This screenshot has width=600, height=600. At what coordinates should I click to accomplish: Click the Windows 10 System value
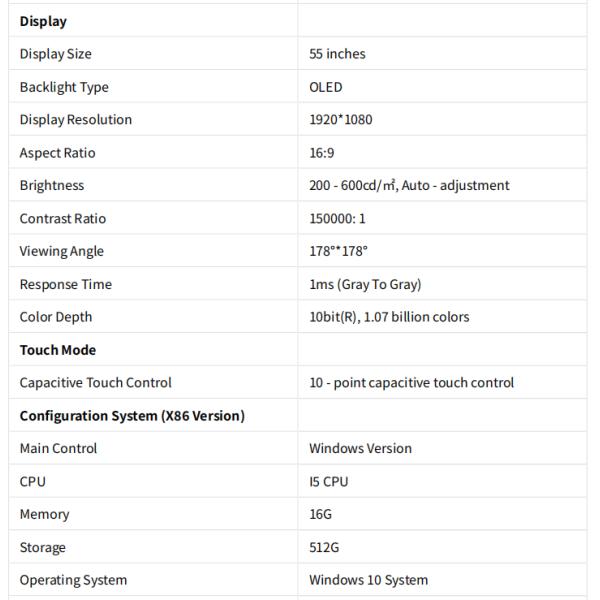click(x=368, y=580)
